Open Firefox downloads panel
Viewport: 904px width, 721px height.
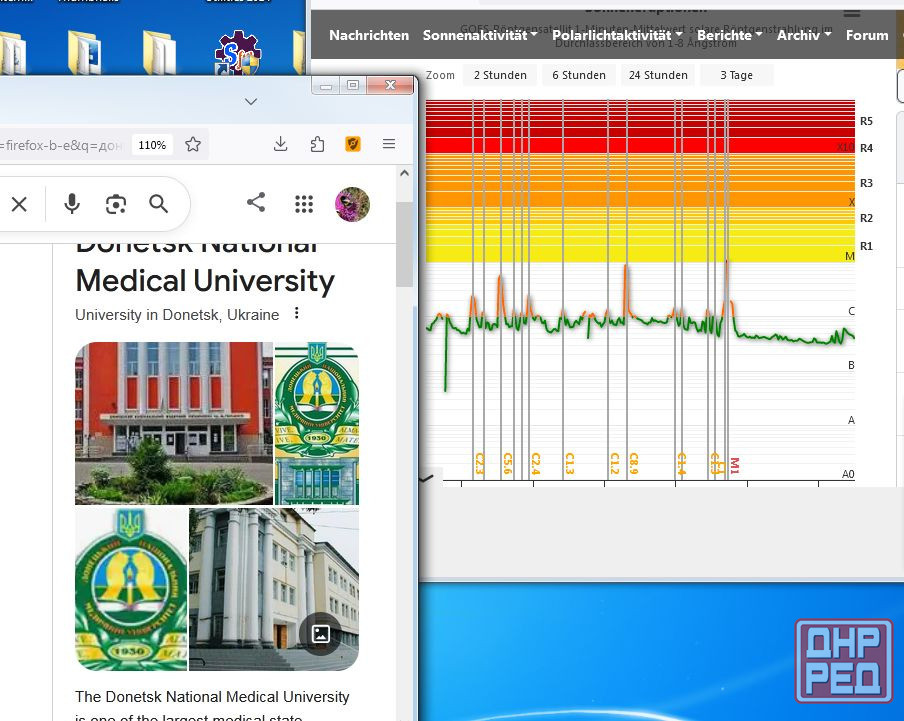[x=281, y=144]
